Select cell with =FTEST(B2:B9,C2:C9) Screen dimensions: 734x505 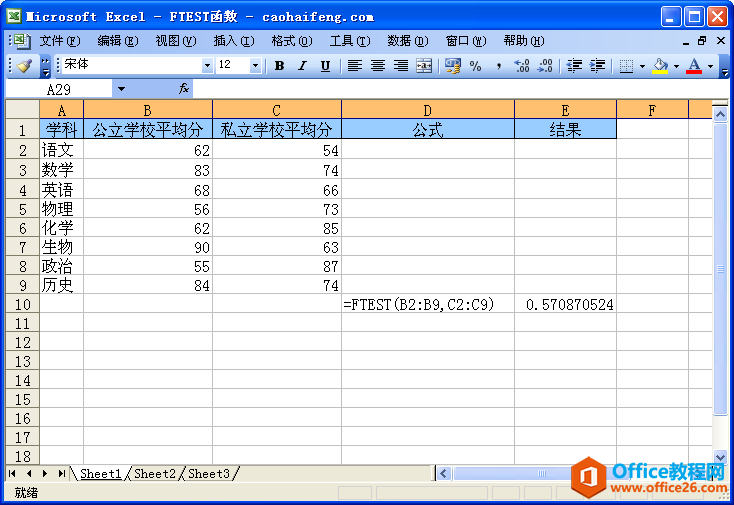(428, 305)
